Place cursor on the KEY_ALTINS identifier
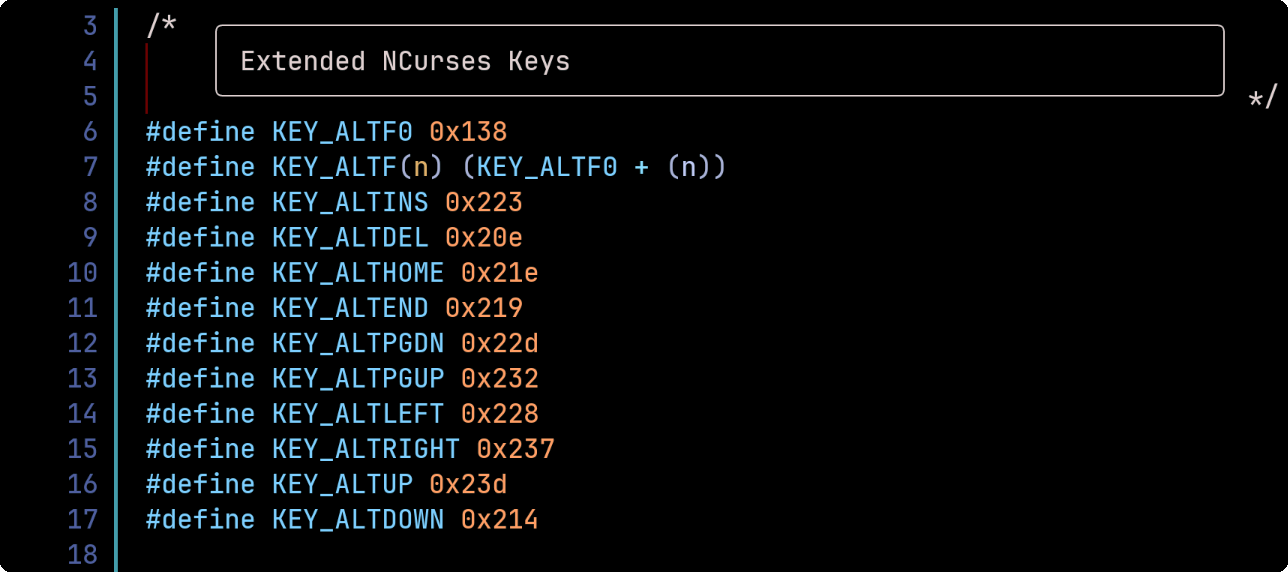Image resolution: width=1288 pixels, height=572 pixels. [350, 202]
